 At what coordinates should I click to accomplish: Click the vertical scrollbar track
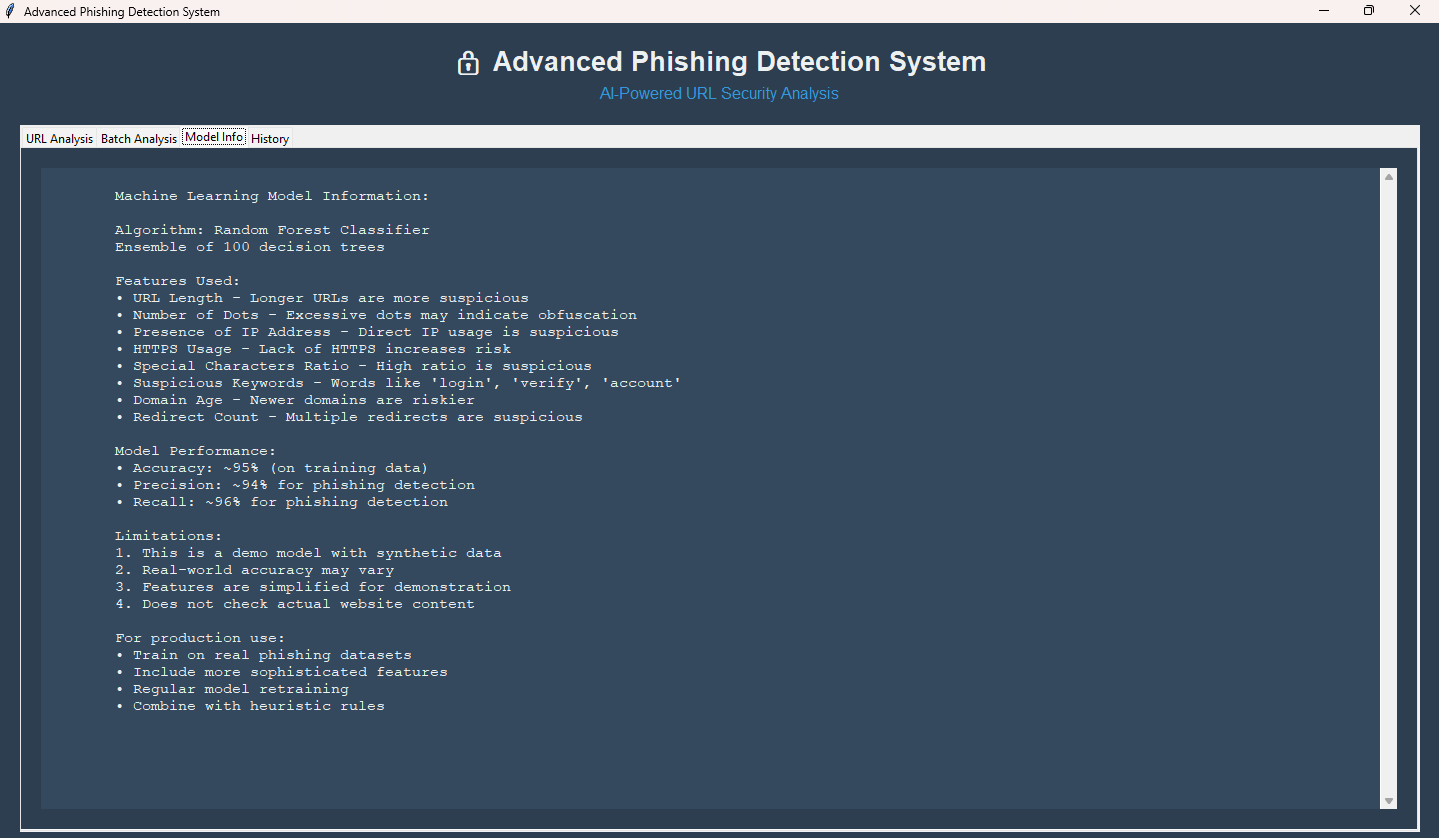(x=1388, y=488)
